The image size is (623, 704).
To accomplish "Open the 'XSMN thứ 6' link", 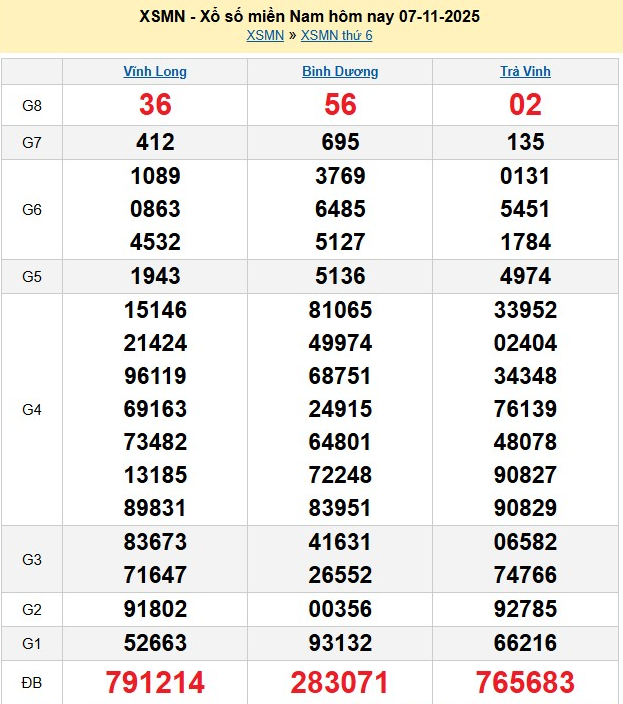I will [x=336, y=36].
